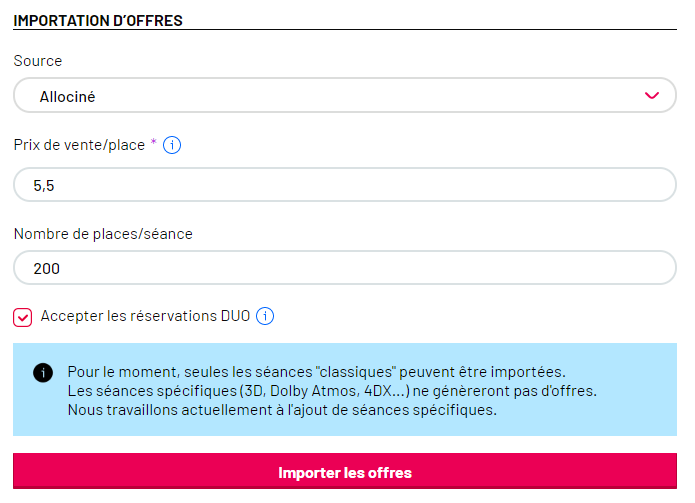695x503 pixels.
Task: Open the Source dropdown showing Allociné
Action: [345, 95]
